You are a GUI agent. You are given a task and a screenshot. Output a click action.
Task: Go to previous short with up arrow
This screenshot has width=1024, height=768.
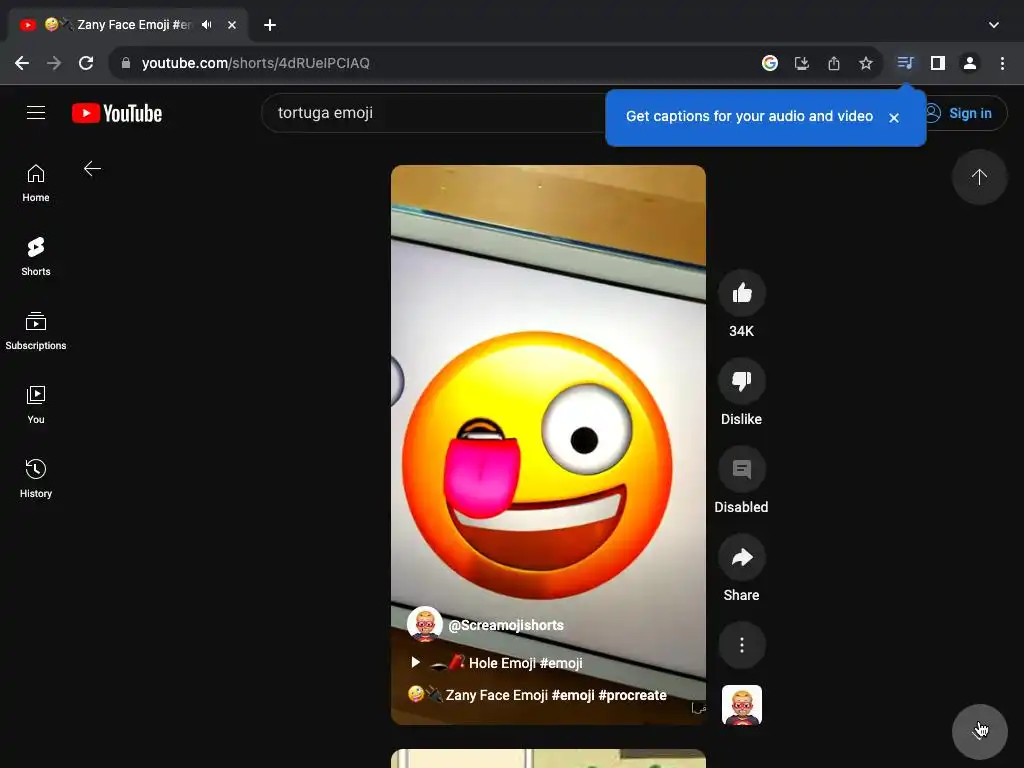[979, 177]
